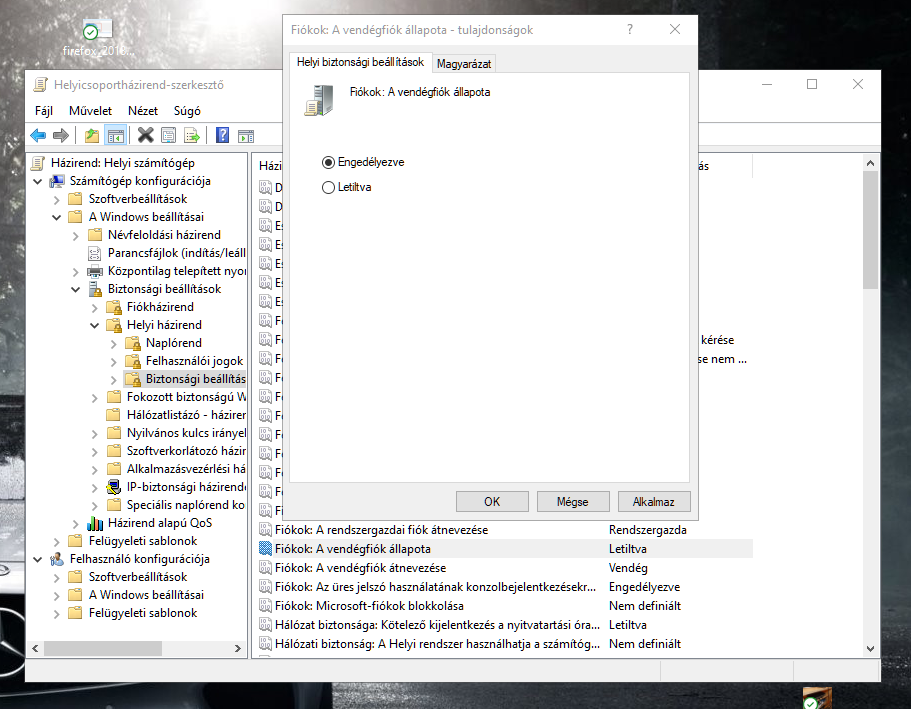Click the Forward arrow toolbar icon

click(60, 136)
